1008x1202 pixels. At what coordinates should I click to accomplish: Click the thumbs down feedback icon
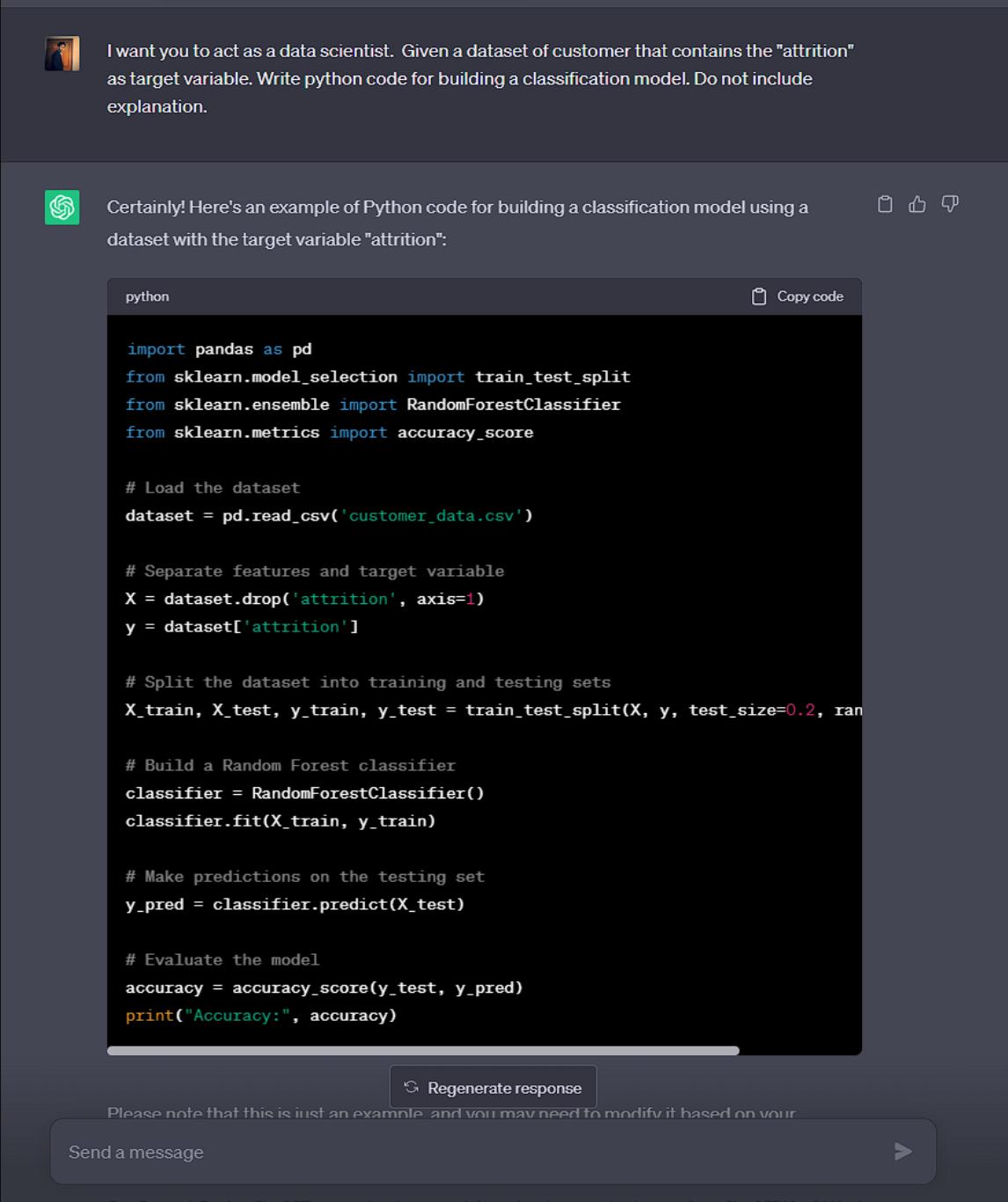pyautogui.click(x=950, y=205)
